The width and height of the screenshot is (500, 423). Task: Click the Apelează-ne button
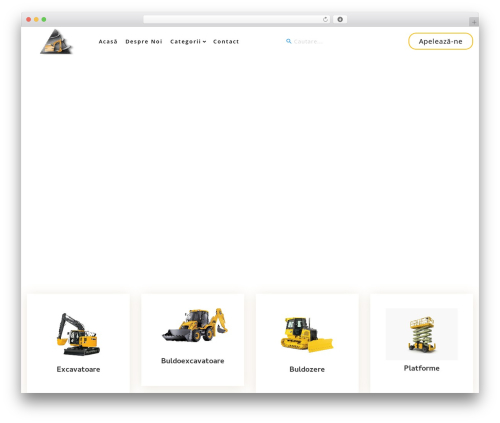(440, 41)
